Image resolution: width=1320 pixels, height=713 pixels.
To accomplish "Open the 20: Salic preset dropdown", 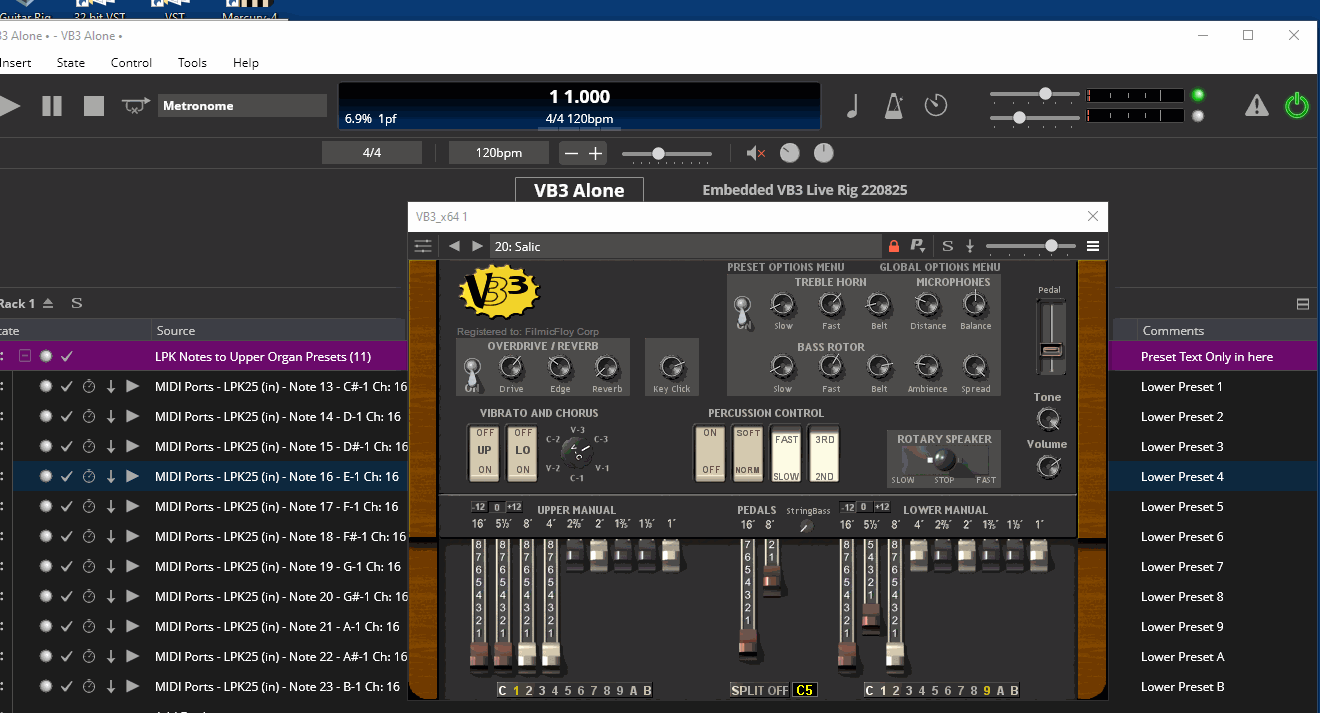I will [685, 246].
